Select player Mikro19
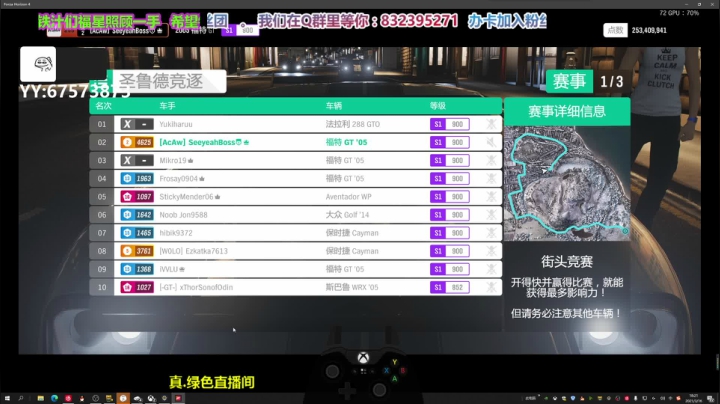The height and width of the screenshot is (404, 720). coord(296,160)
